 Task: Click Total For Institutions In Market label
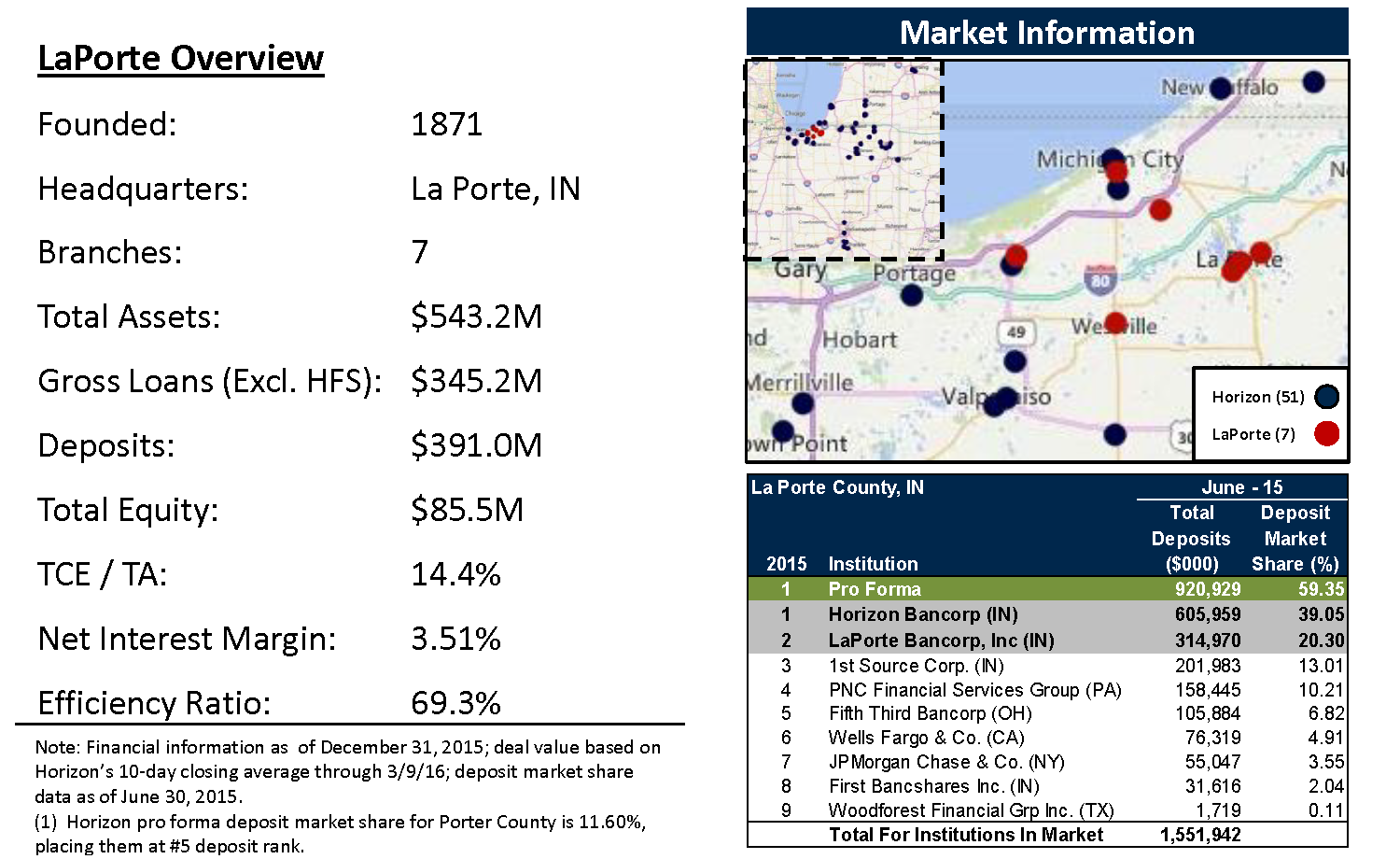[x=966, y=835]
